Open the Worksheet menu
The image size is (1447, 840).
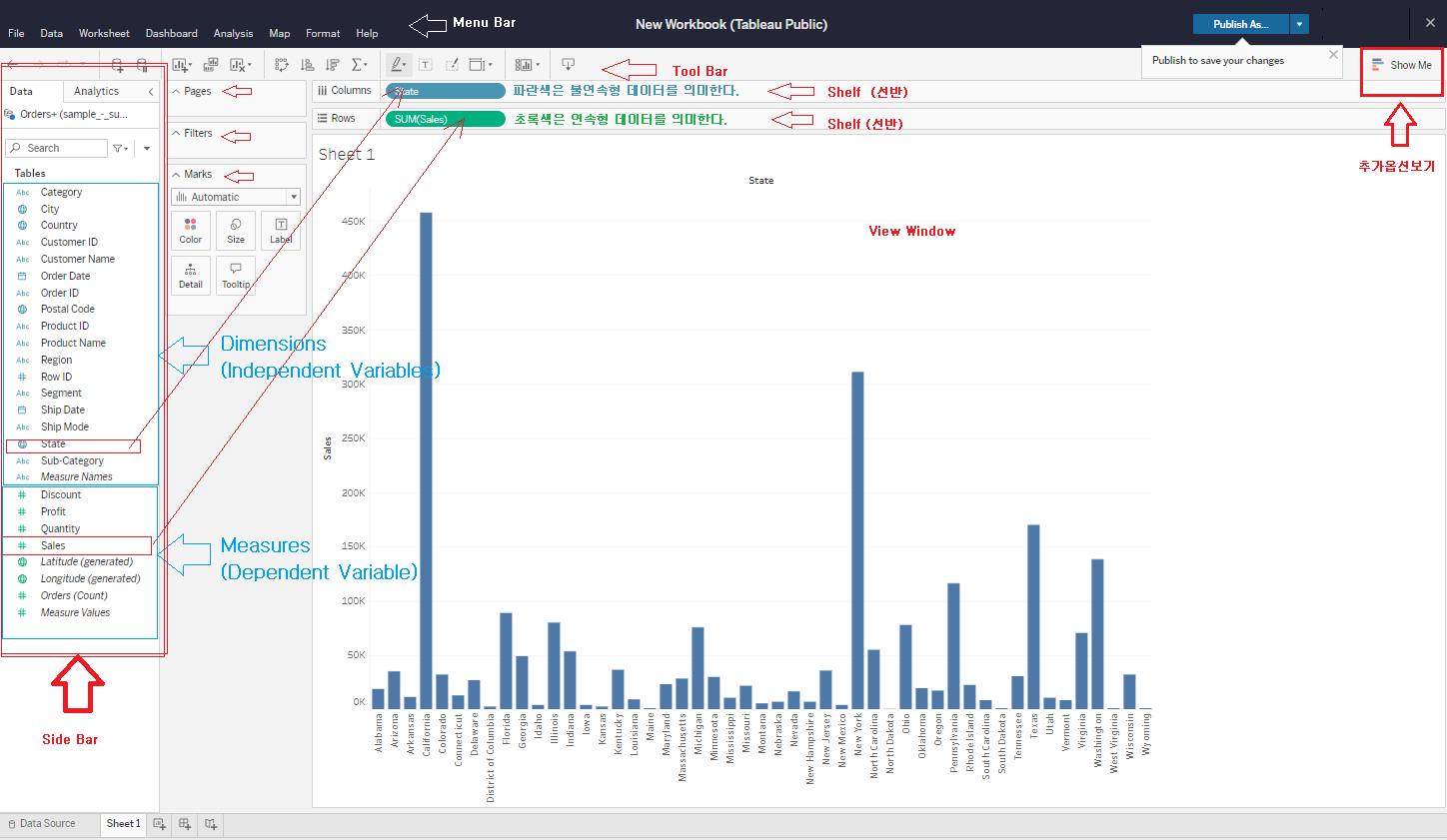pos(104,33)
